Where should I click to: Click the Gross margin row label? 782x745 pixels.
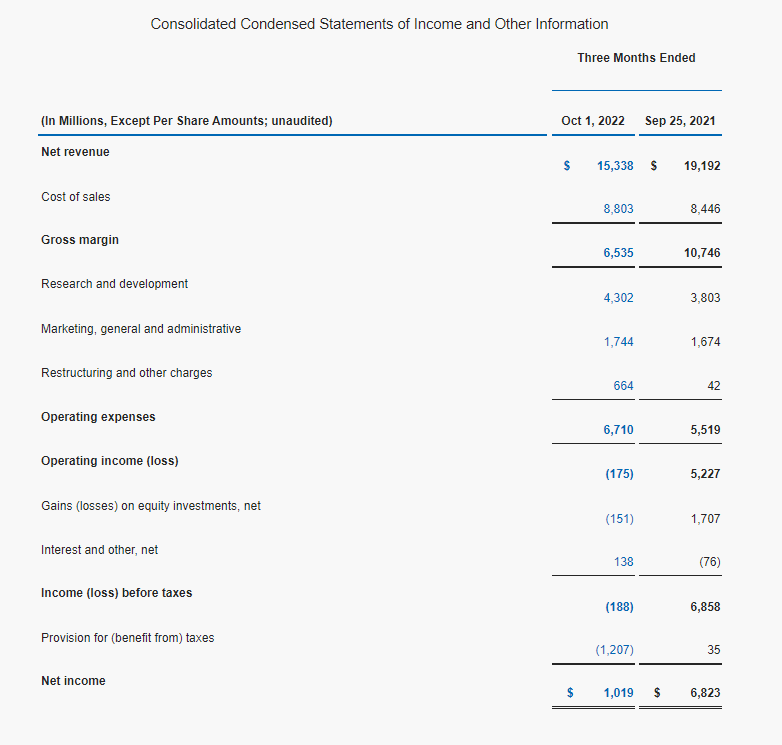pos(80,240)
